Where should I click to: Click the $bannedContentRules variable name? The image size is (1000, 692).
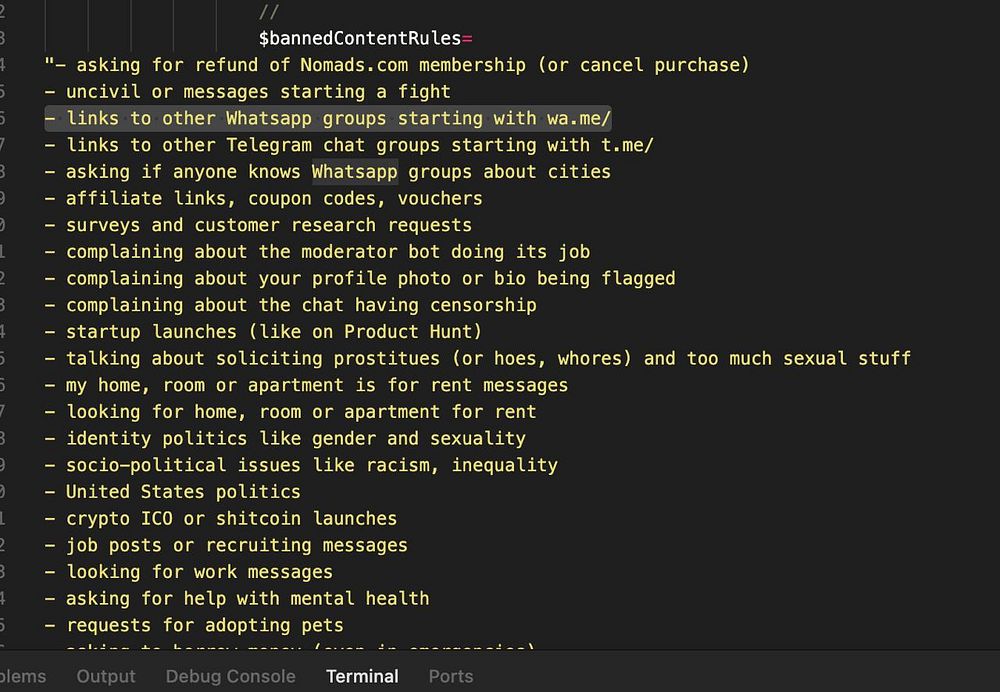(360, 39)
